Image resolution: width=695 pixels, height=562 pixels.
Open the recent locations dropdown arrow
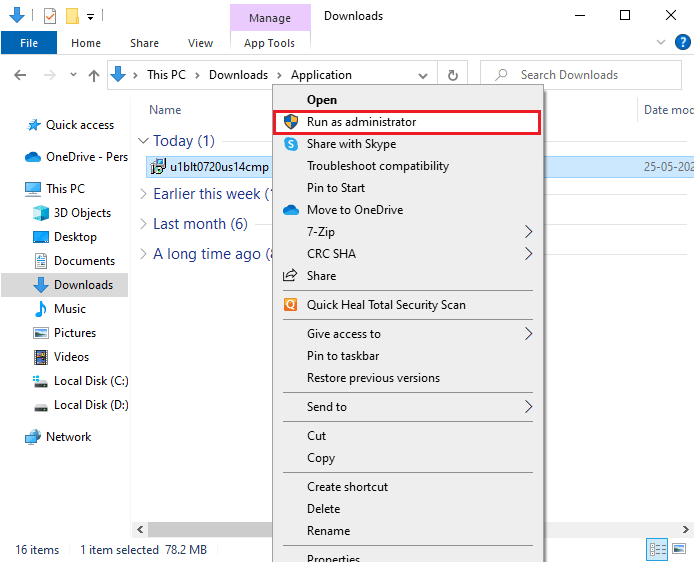click(74, 74)
